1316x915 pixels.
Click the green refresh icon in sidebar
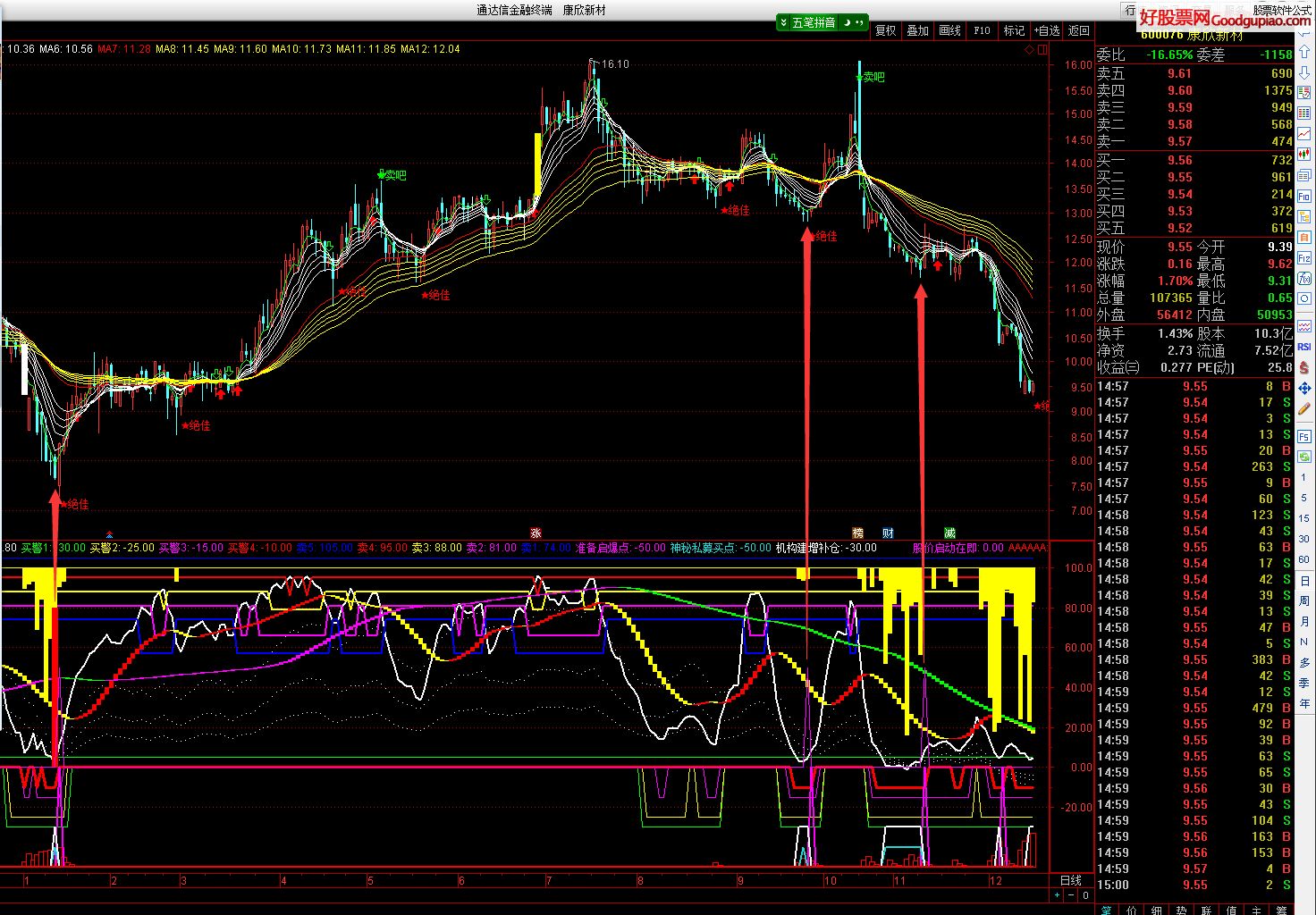(x=1303, y=455)
